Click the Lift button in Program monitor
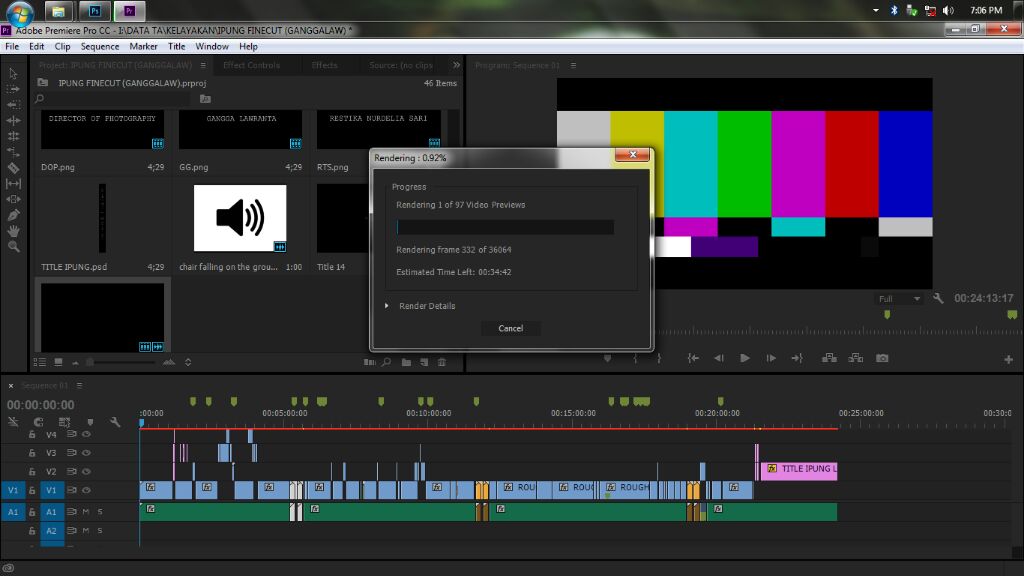This screenshot has width=1024, height=576. tap(829, 358)
